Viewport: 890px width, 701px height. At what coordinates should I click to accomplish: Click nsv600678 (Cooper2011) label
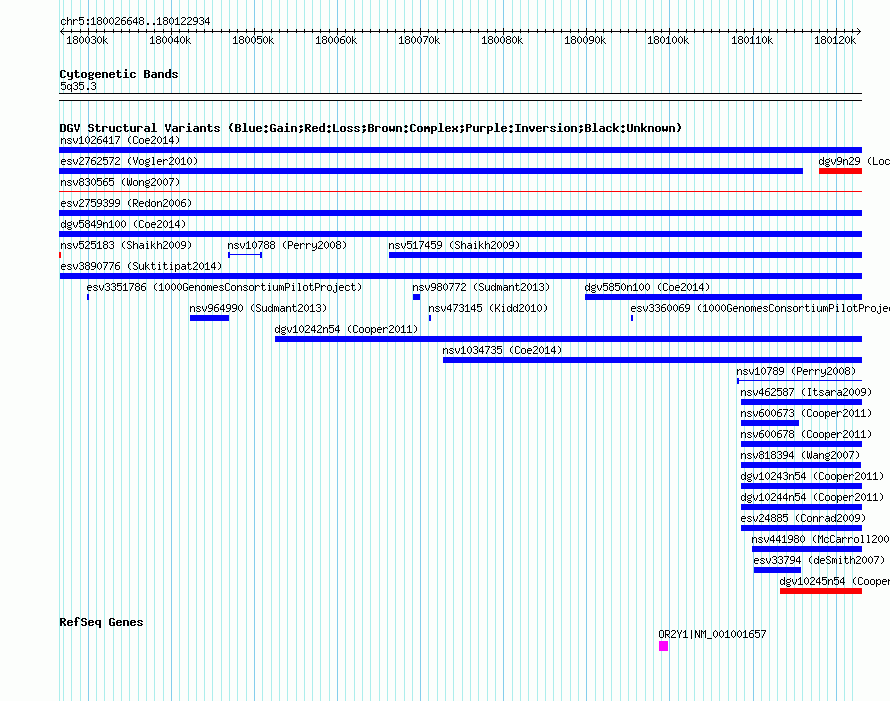click(x=806, y=434)
